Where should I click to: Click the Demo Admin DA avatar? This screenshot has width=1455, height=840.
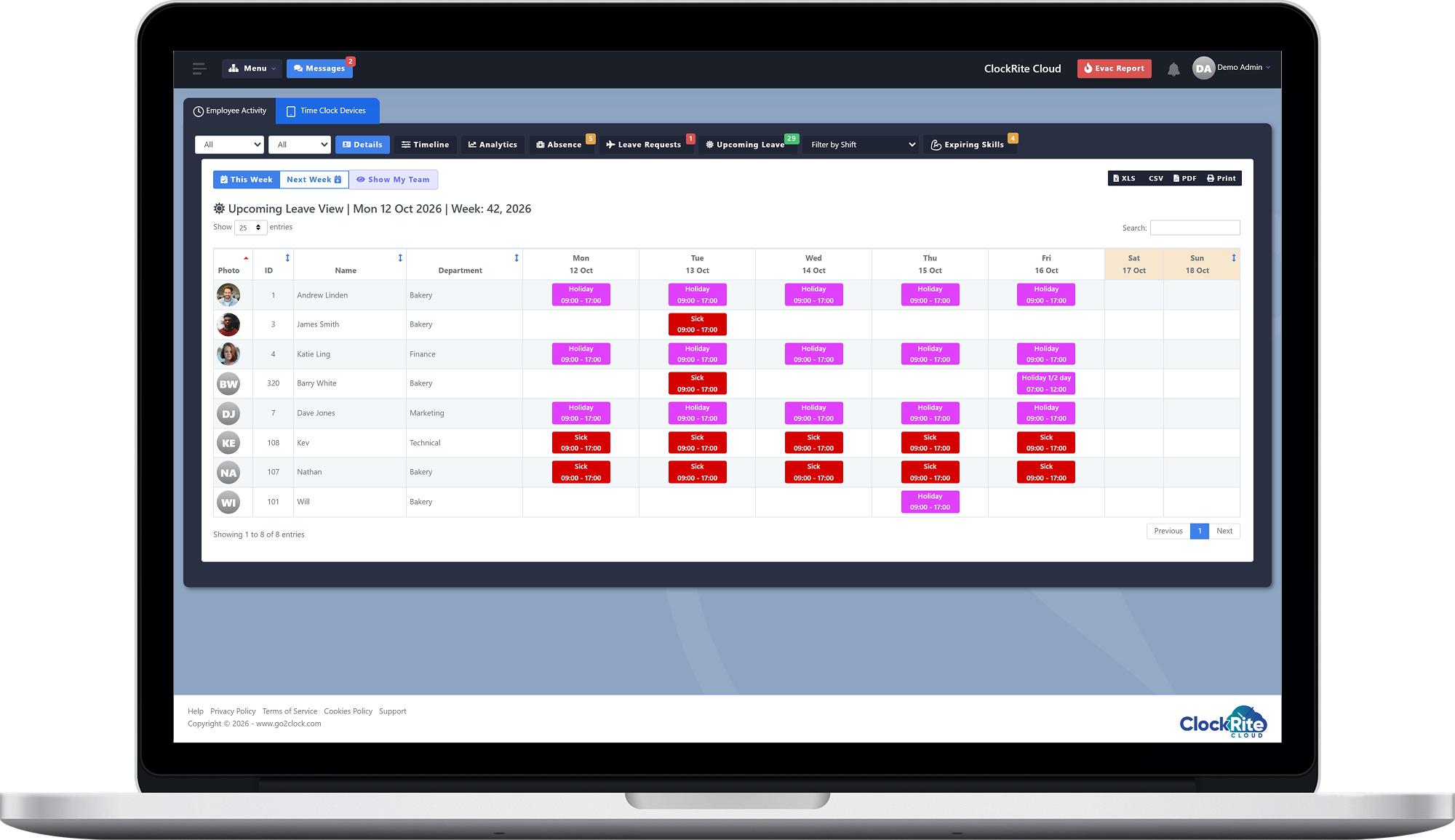point(1203,68)
